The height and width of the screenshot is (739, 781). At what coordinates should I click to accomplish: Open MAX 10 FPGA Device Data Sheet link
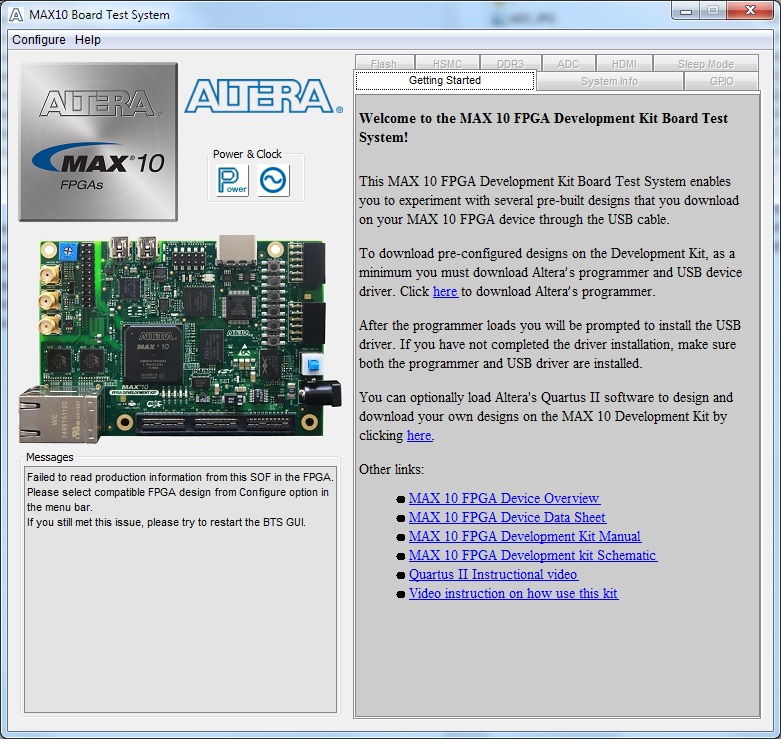pos(508,517)
